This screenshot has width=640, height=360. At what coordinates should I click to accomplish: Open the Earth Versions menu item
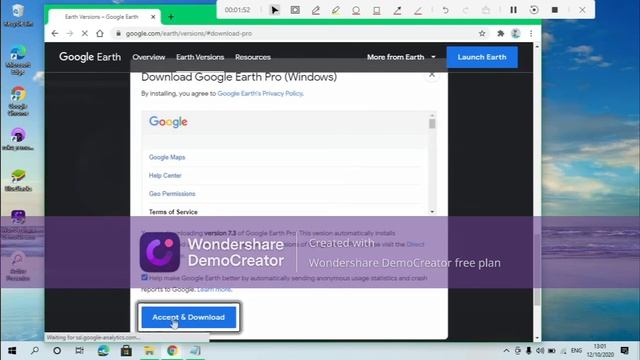tap(200, 57)
